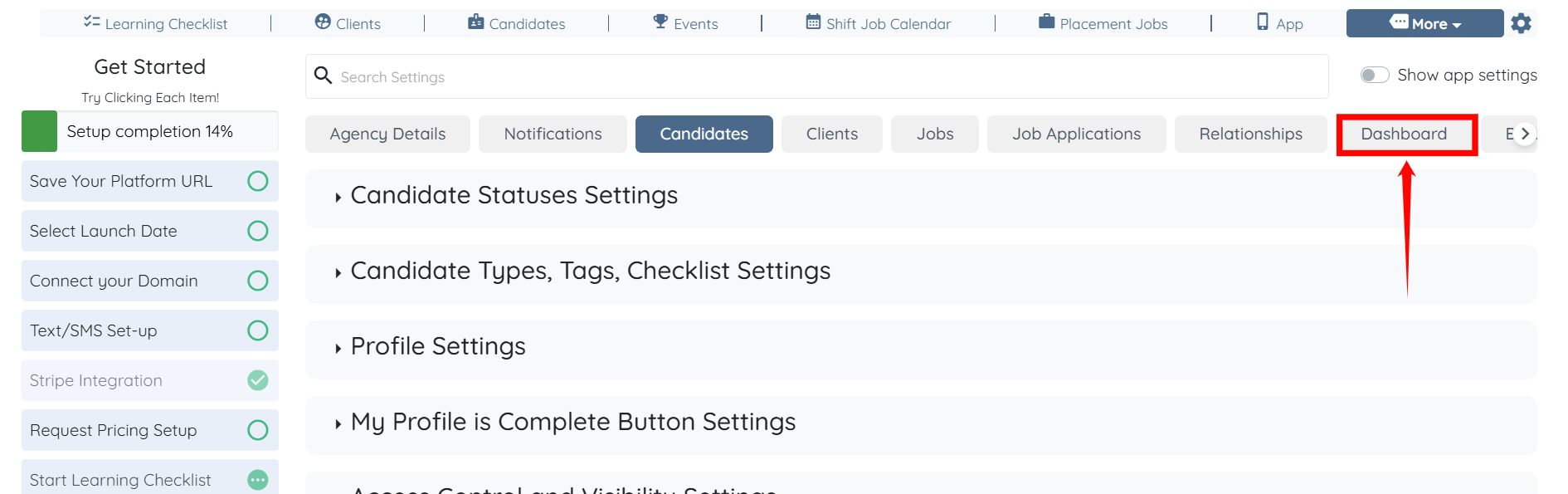Click the Search Settings input field
The height and width of the screenshot is (494, 1568).
tap(816, 77)
